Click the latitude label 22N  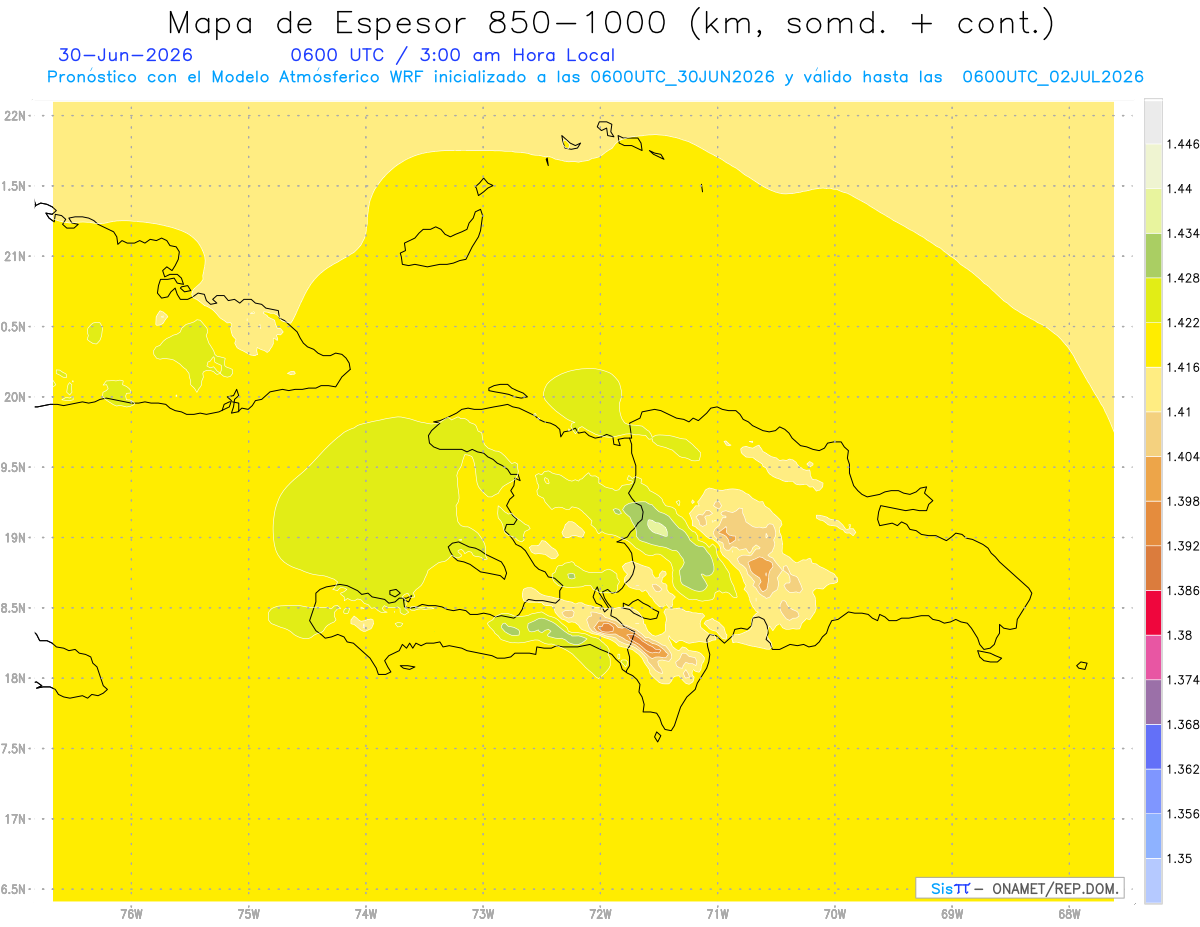point(17,115)
